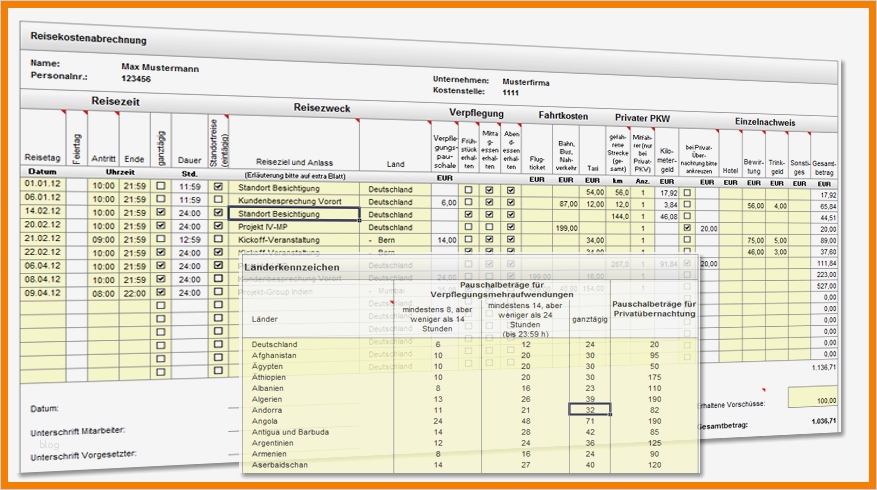877x490 pixels.
Task: Tick ganztägig checkbox in row 21.02.12
Action: pyautogui.click(x=161, y=239)
